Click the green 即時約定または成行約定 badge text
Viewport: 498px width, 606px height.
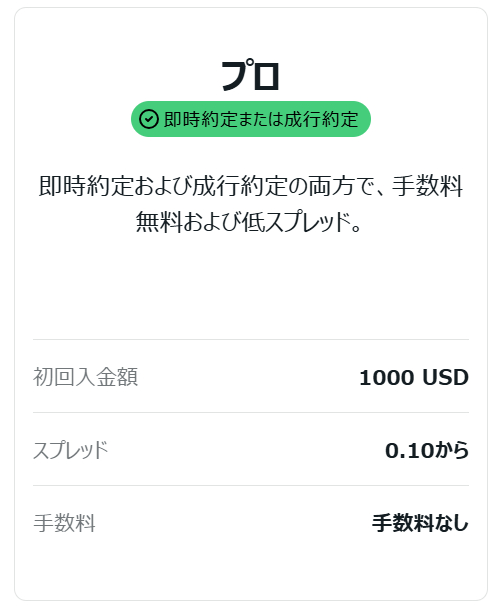261,119
